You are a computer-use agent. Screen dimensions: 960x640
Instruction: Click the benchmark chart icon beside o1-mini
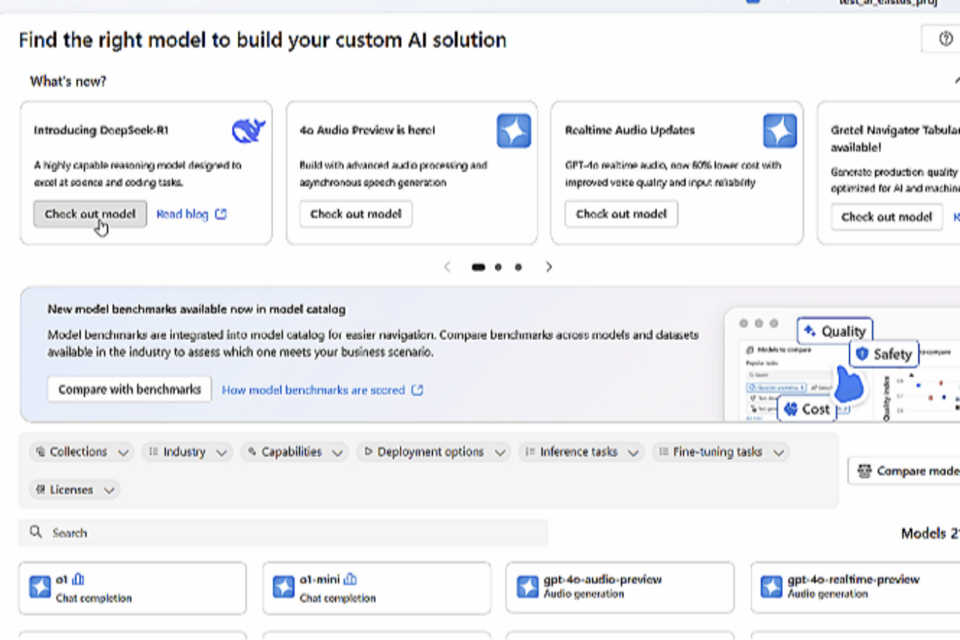351,579
